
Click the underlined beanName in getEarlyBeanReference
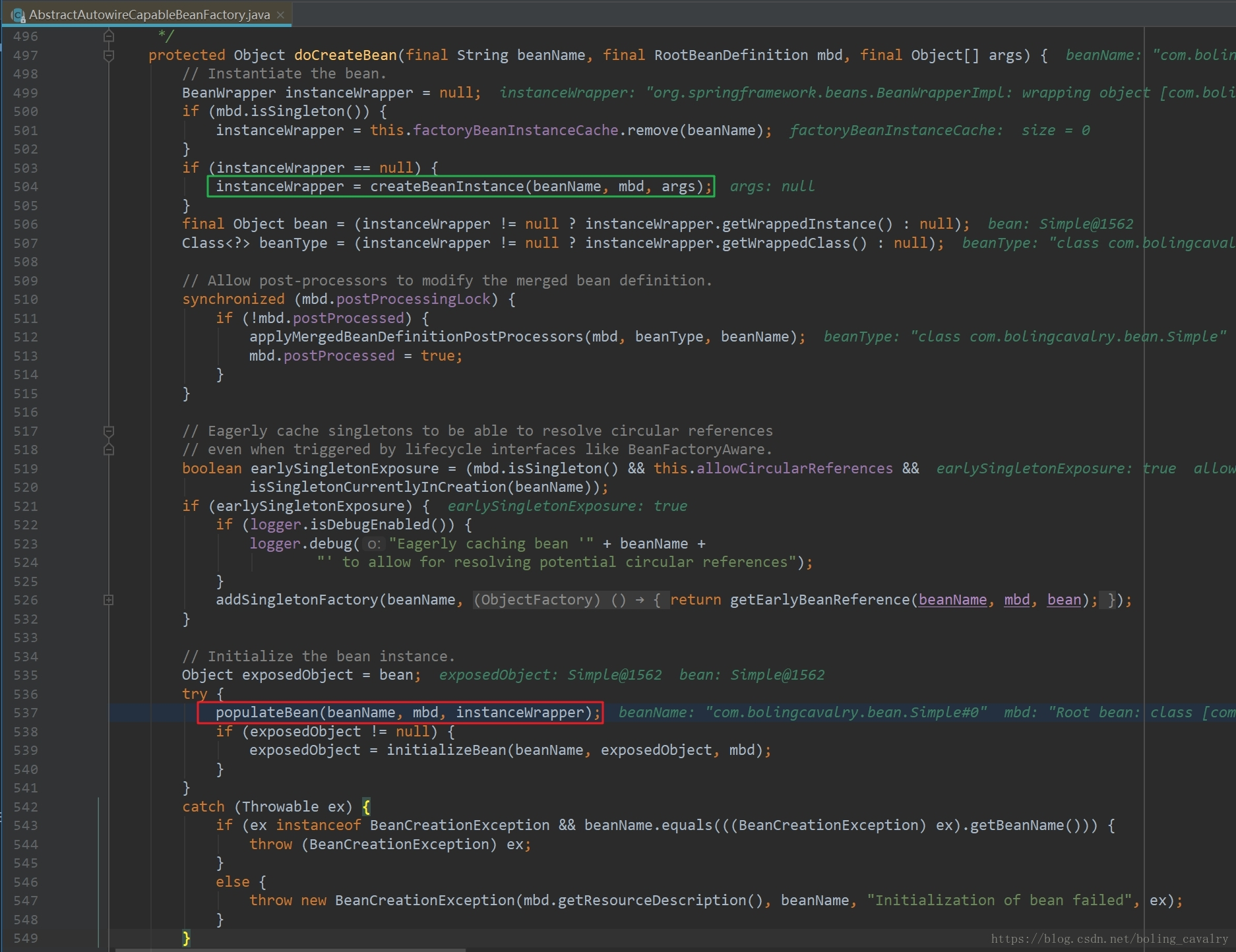point(952,600)
